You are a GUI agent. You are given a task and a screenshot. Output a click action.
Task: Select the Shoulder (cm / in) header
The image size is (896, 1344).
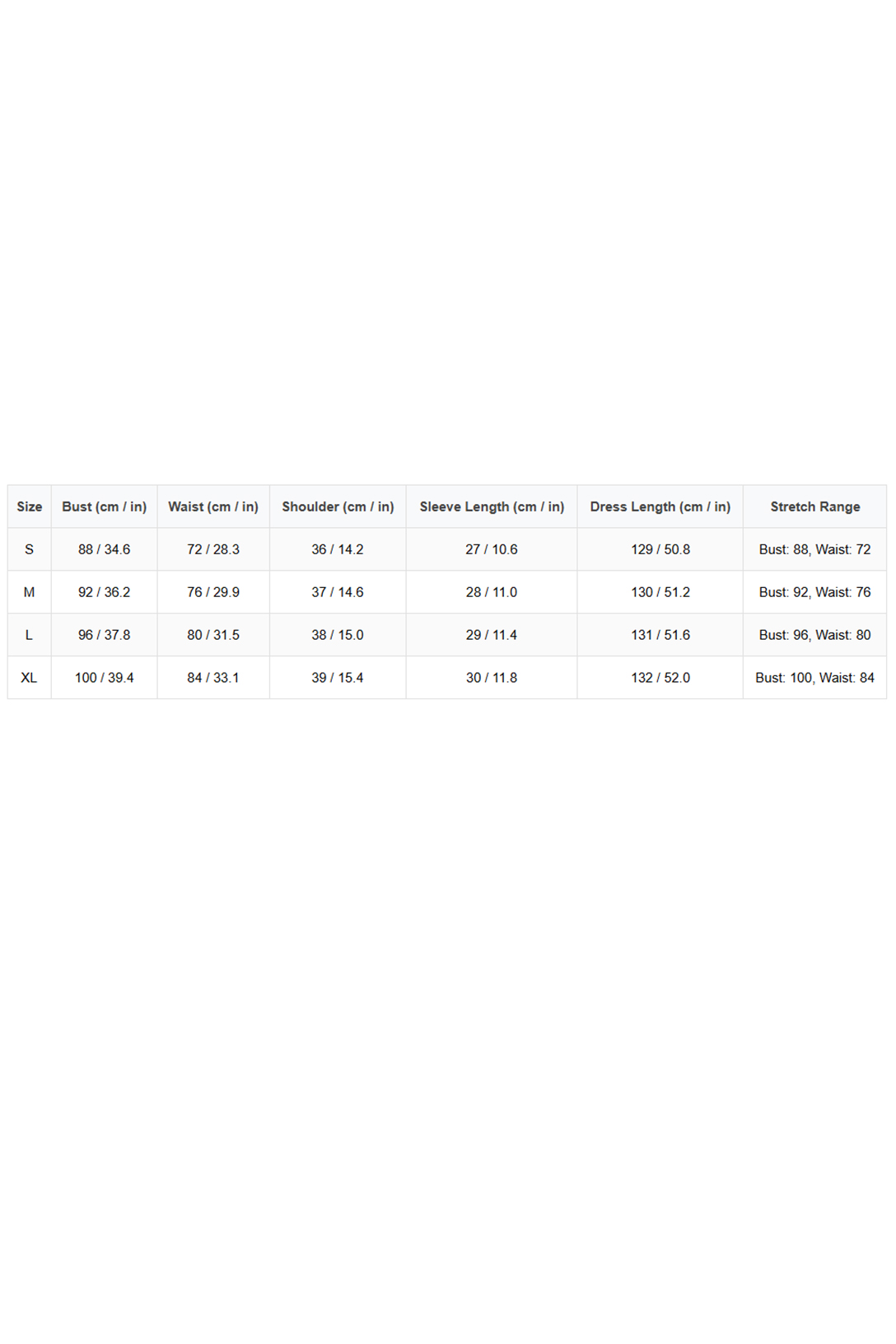(x=338, y=506)
